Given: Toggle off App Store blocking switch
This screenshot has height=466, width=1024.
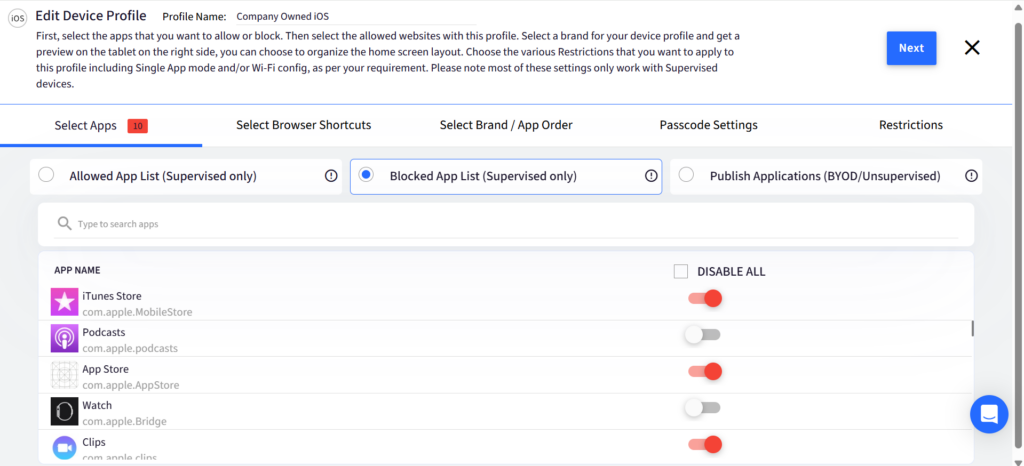Looking at the screenshot, I should click(705, 371).
